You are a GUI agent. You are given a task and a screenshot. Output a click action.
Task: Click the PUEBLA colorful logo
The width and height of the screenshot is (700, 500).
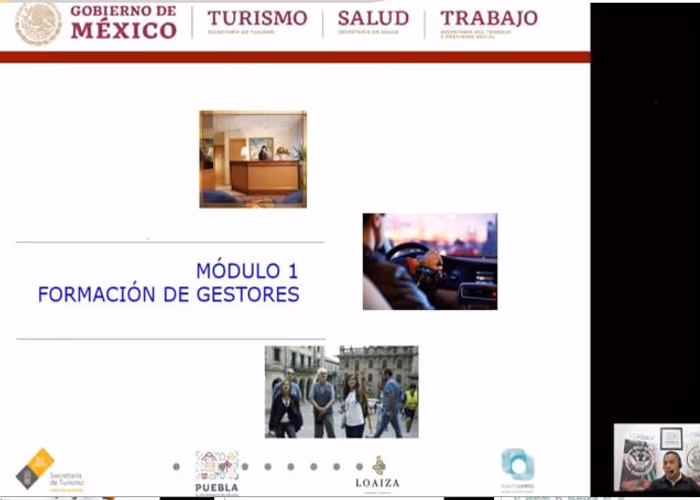pos(217,473)
